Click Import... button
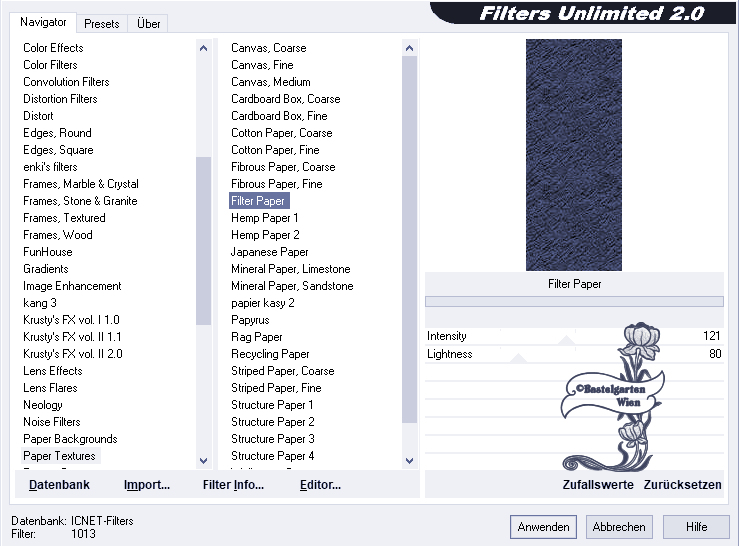The width and height of the screenshot is (739, 546). [x=147, y=485]
